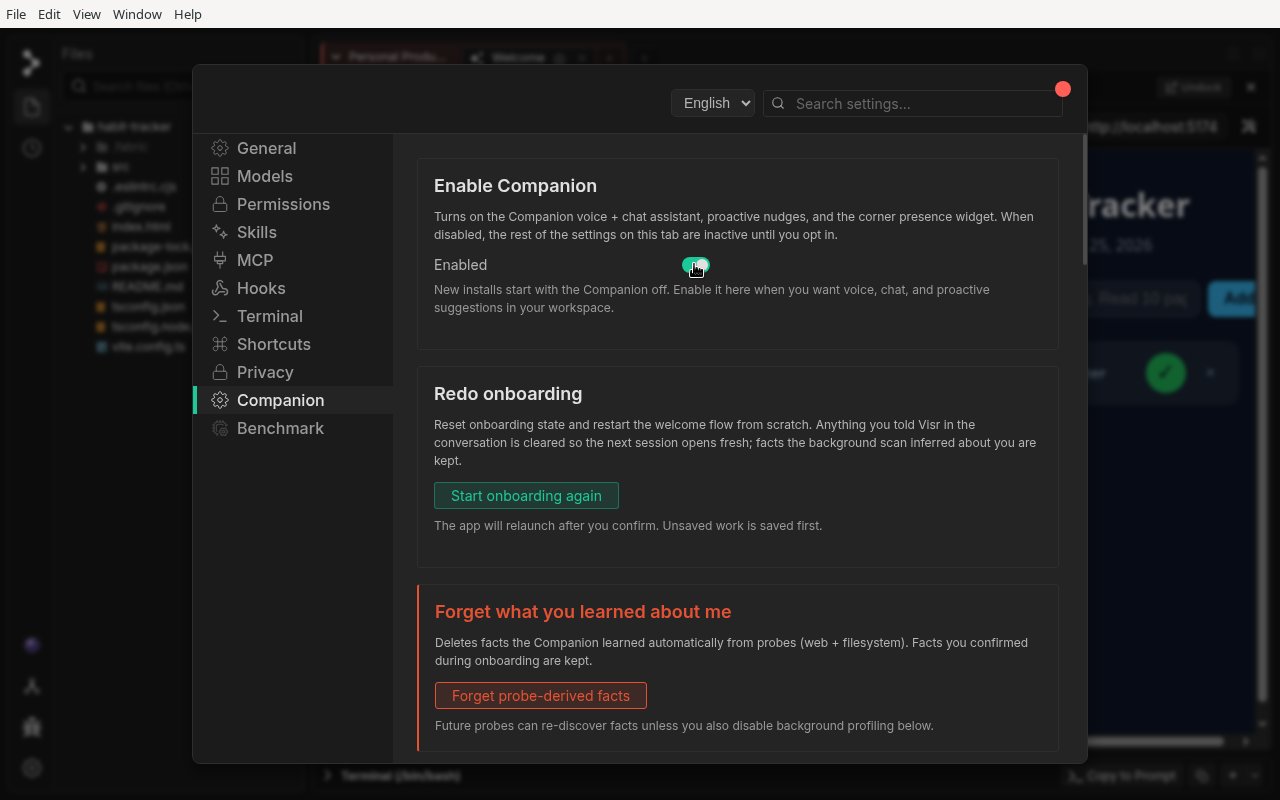This screenshot has width=1280, height=800.
Task: Open the Privacy settings tab
Action: (x=293, y=372)
